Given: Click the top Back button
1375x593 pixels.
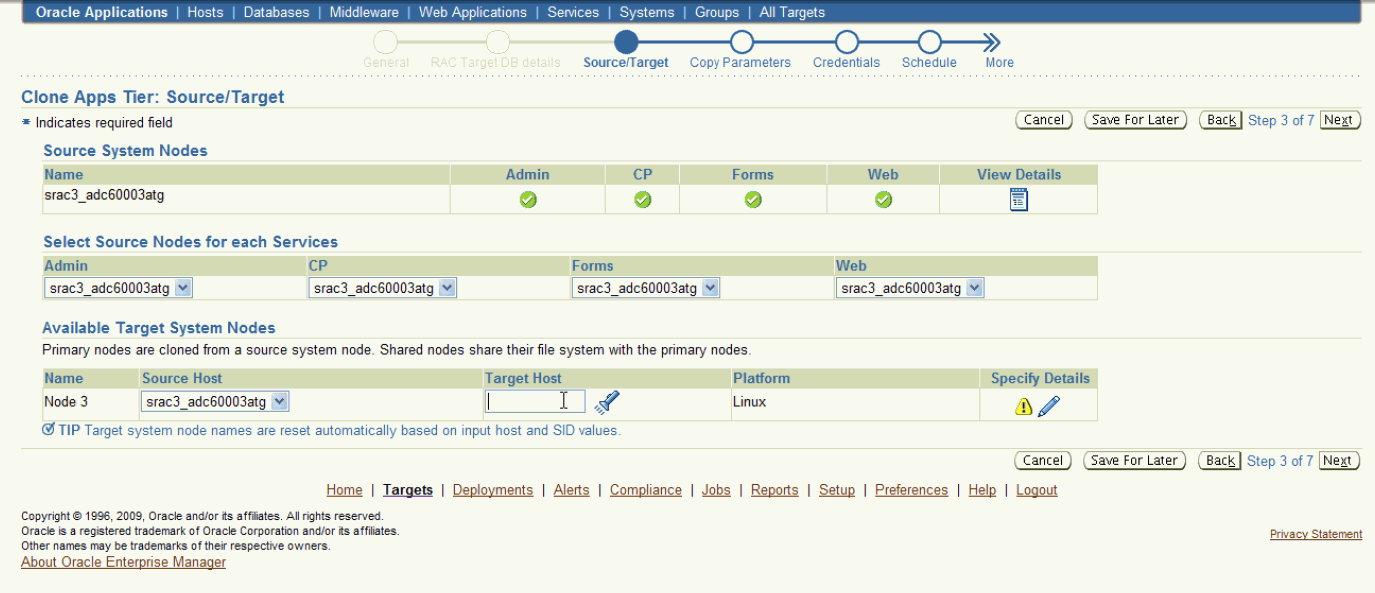Looking at the screenshot, I should click(x=1221, y=120).
